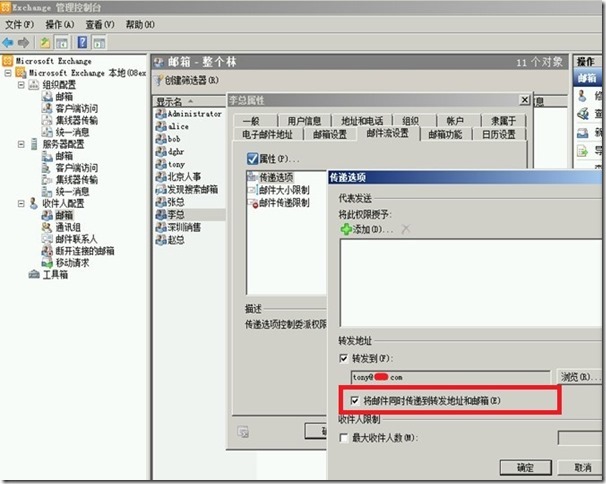The height and width of the screenshot is (484, 606).
Task: Select 邮箱 under 组织配置
Action: coord(57,97)
